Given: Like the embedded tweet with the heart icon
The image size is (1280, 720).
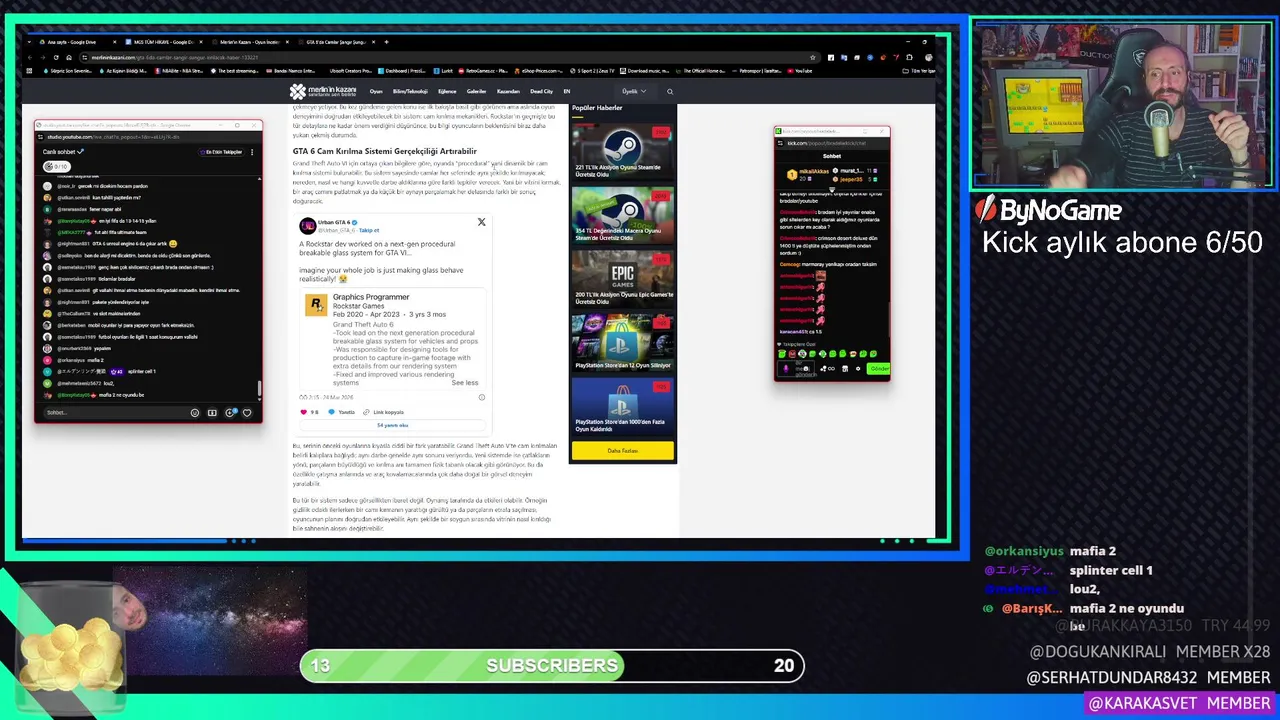Looking at the screenshot, I should tap(304, 412).
